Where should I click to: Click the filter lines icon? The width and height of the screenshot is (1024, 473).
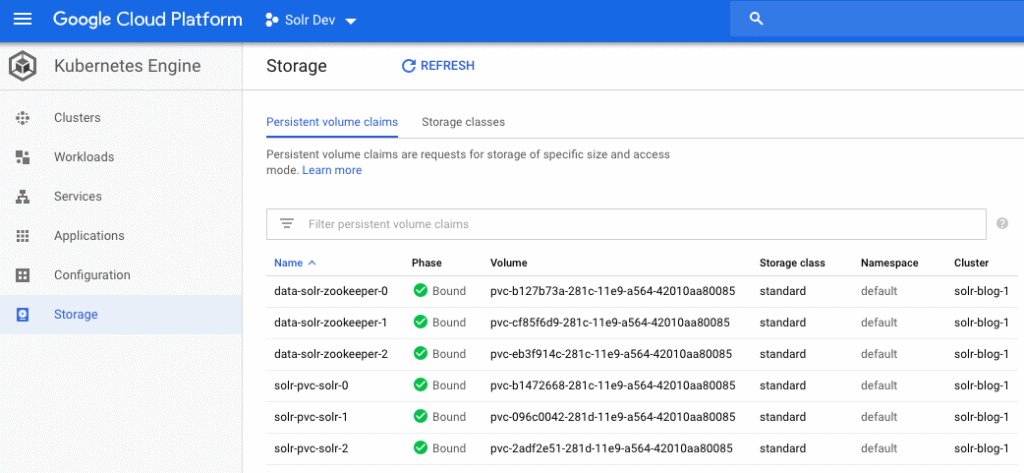click(287, 224)
